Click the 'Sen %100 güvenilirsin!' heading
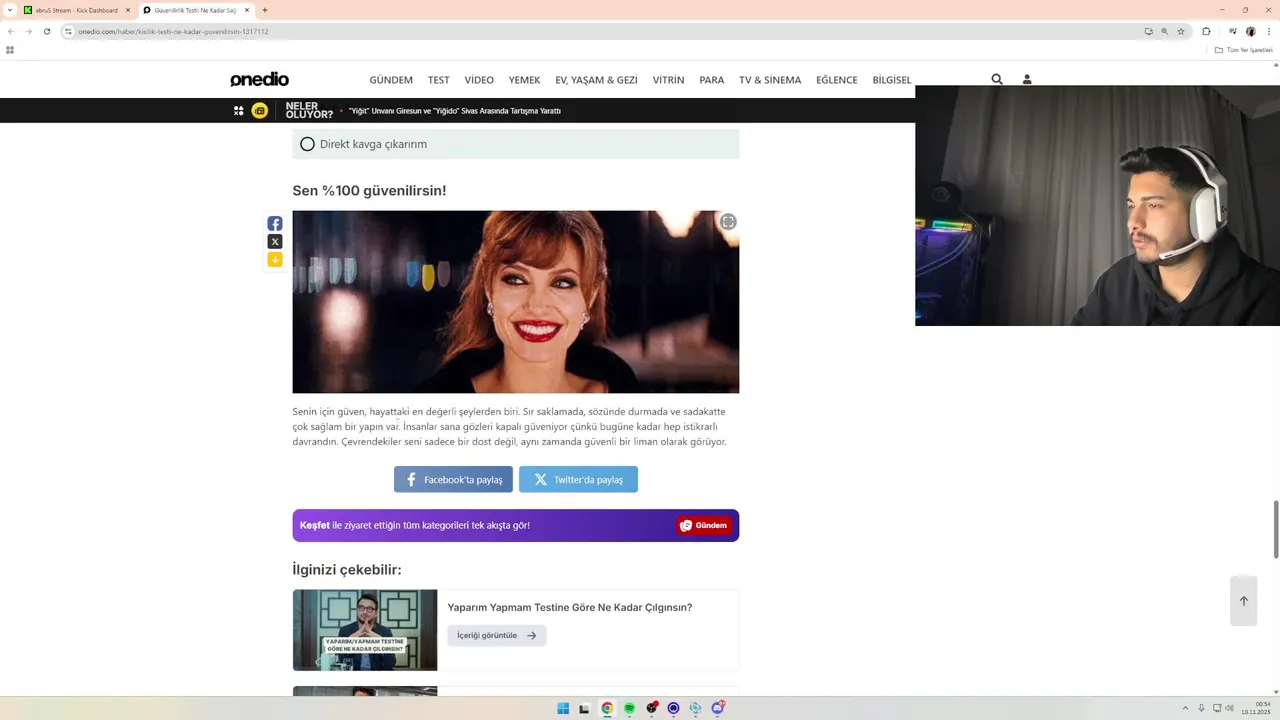The image size is (1280, 720). click(369, 191)
